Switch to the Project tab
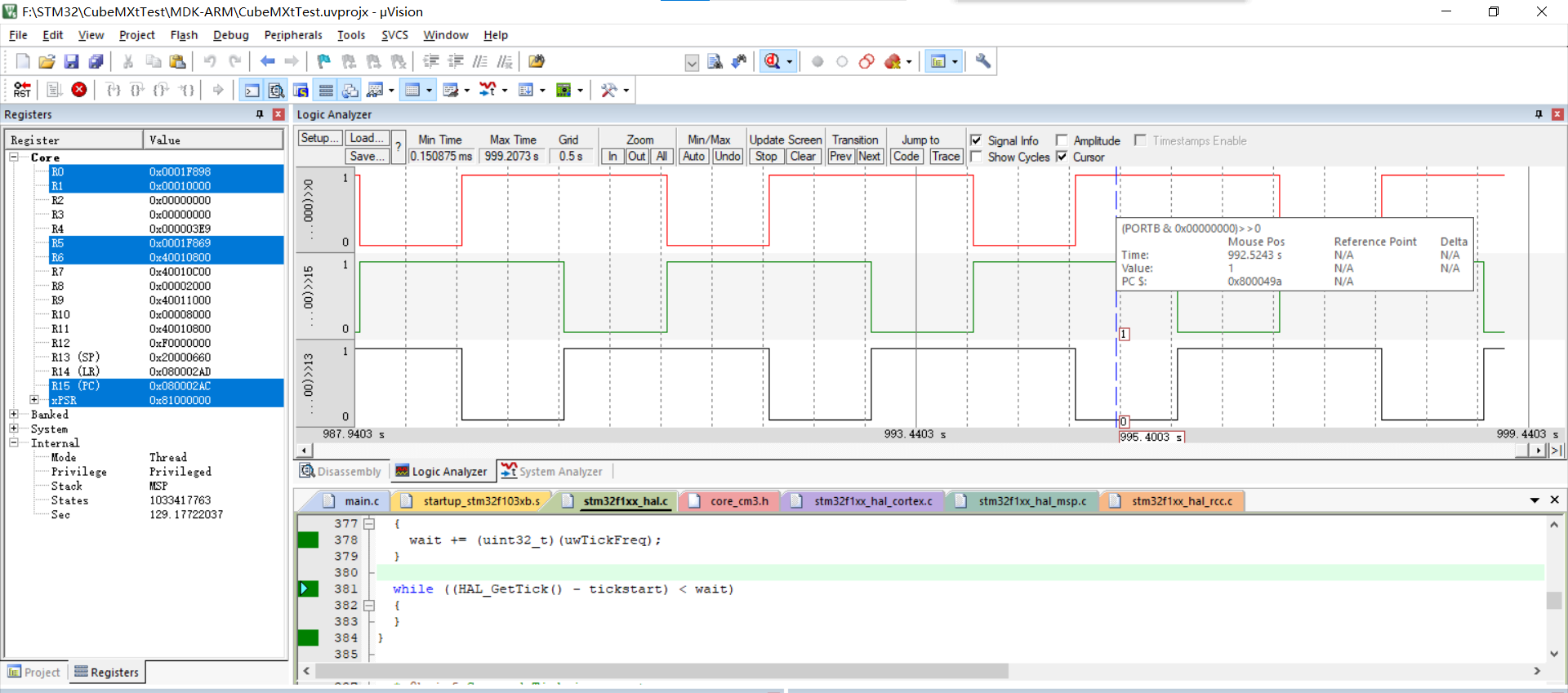 34,673
